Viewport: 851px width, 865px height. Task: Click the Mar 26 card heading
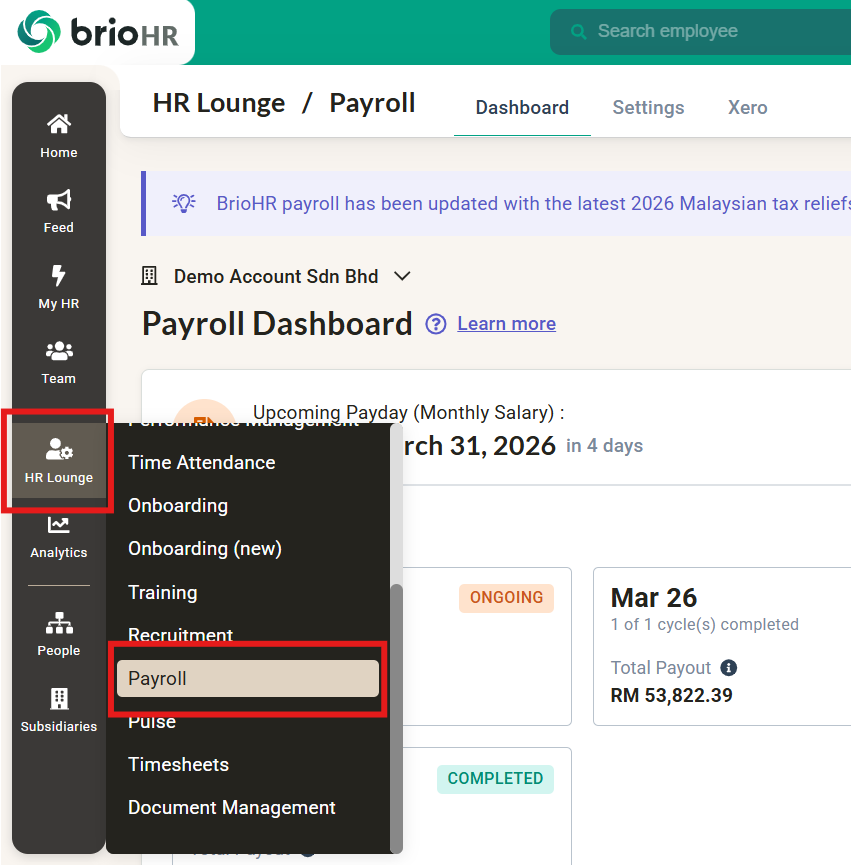tap(654, 597)
